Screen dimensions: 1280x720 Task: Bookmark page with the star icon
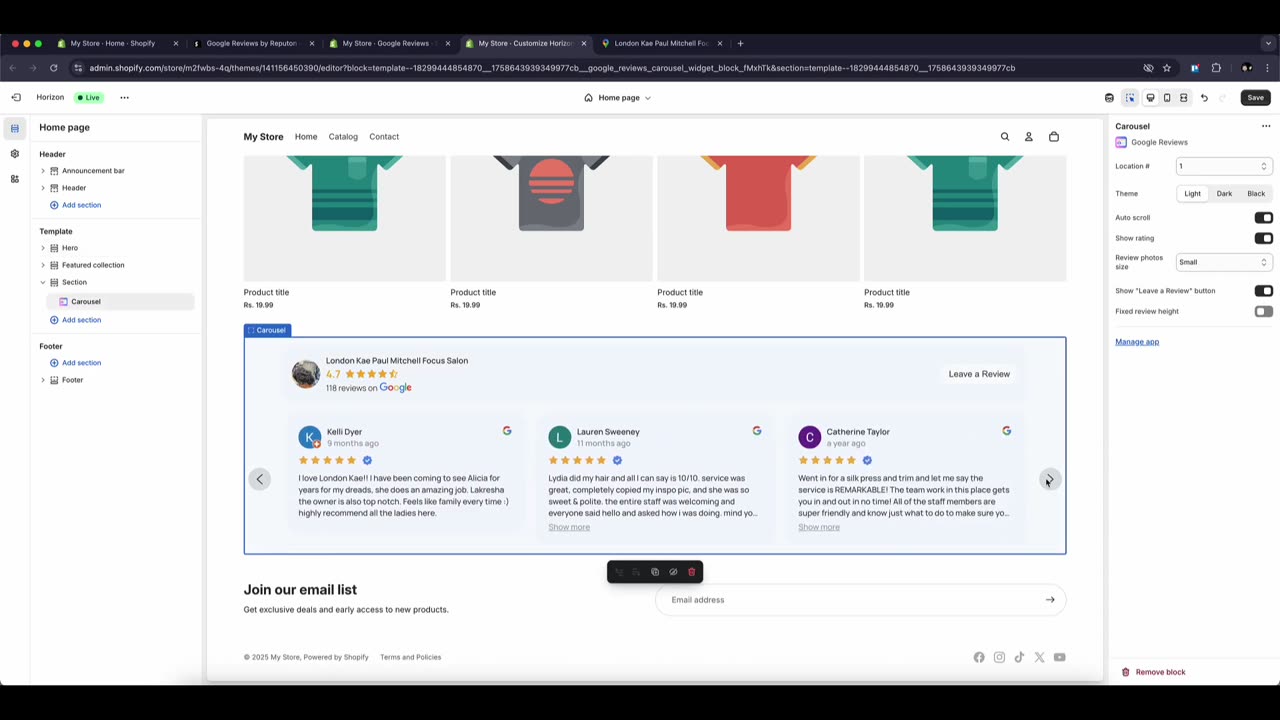[x=1167, y=68]
